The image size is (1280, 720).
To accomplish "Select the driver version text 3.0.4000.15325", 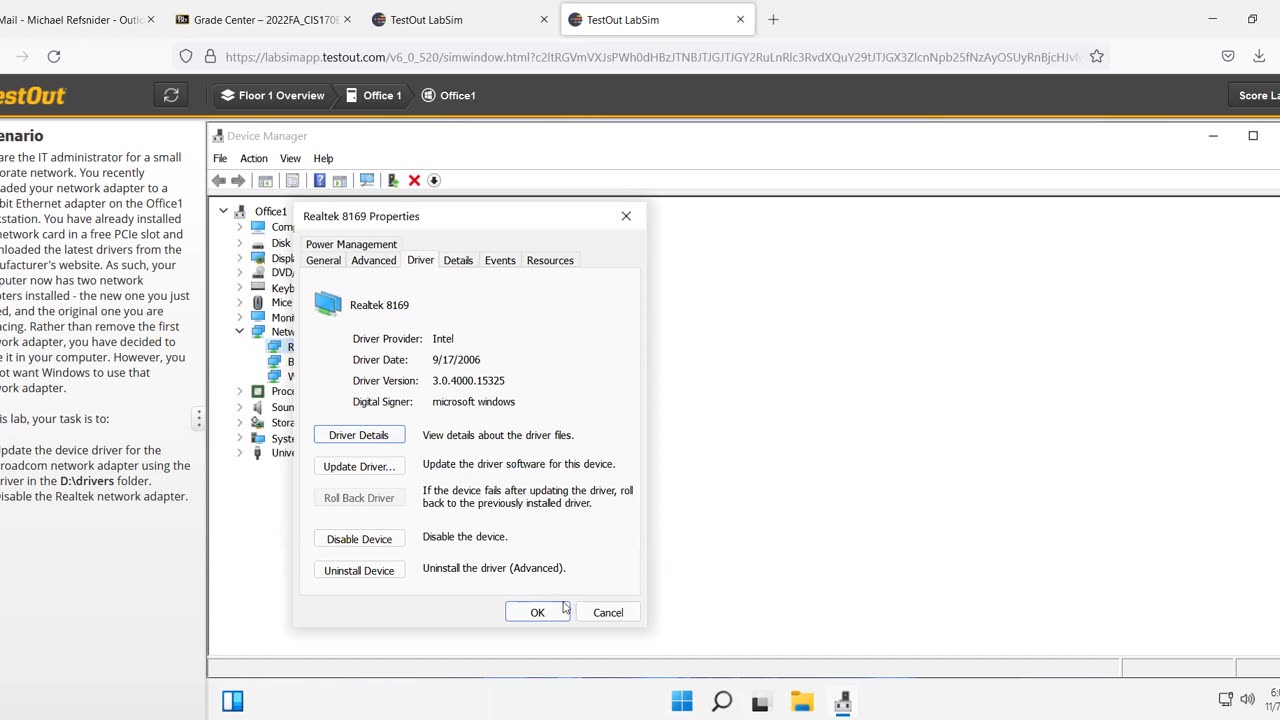I will (468, 381).
